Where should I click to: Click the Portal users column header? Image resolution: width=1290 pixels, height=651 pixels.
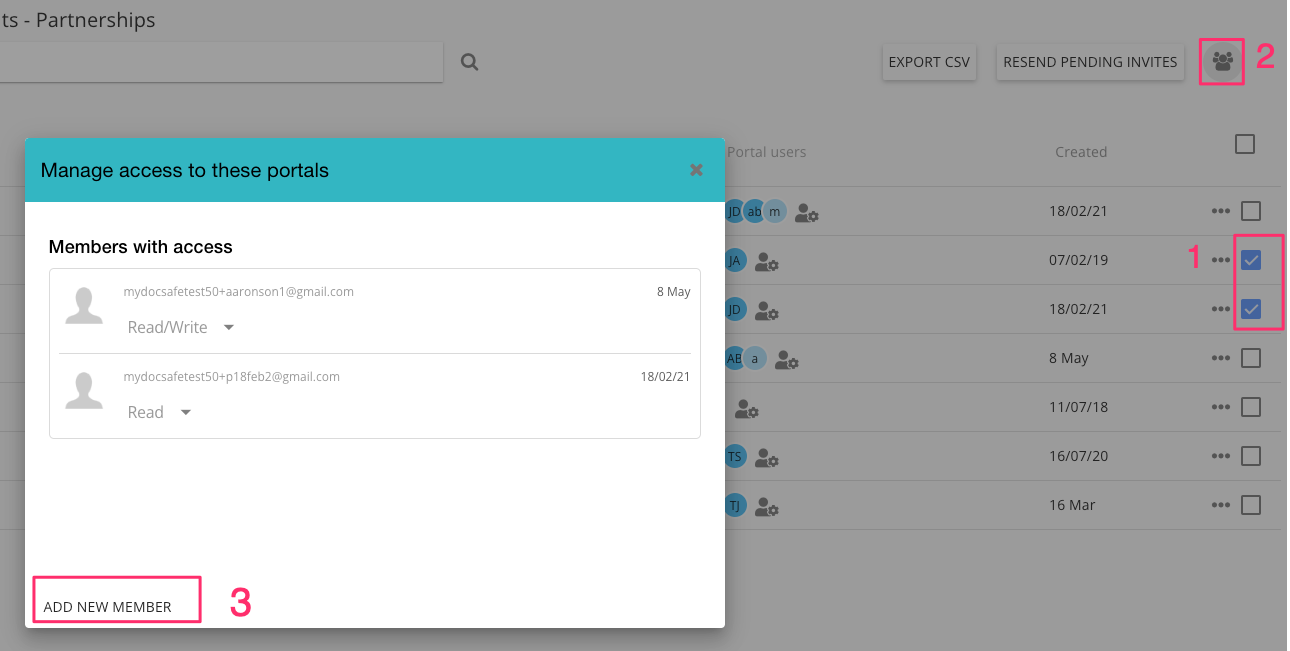(x=766, y=152)
